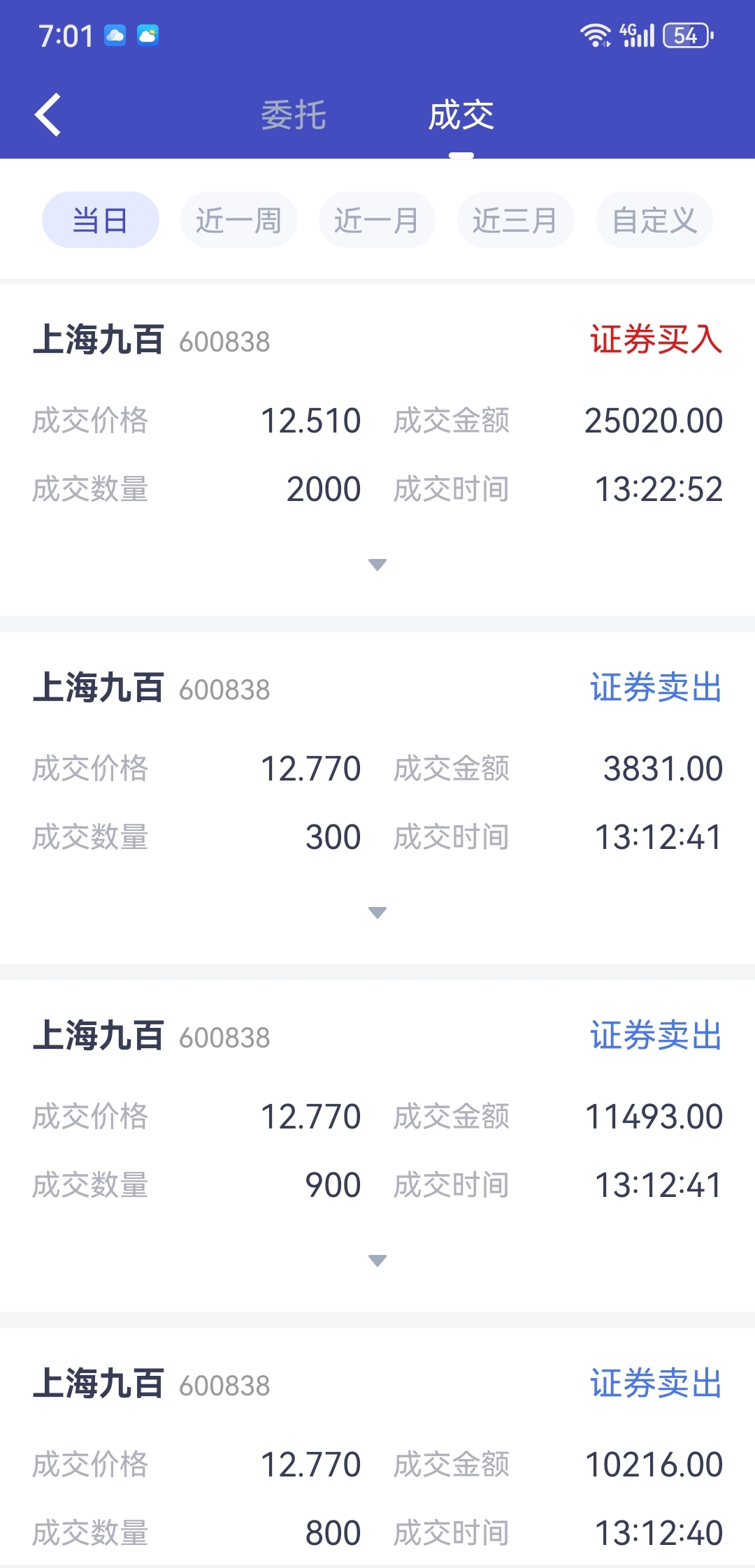755x1568 pixels.
Task: Choose the 近三月 filter chip
Action: coord(516,220)
